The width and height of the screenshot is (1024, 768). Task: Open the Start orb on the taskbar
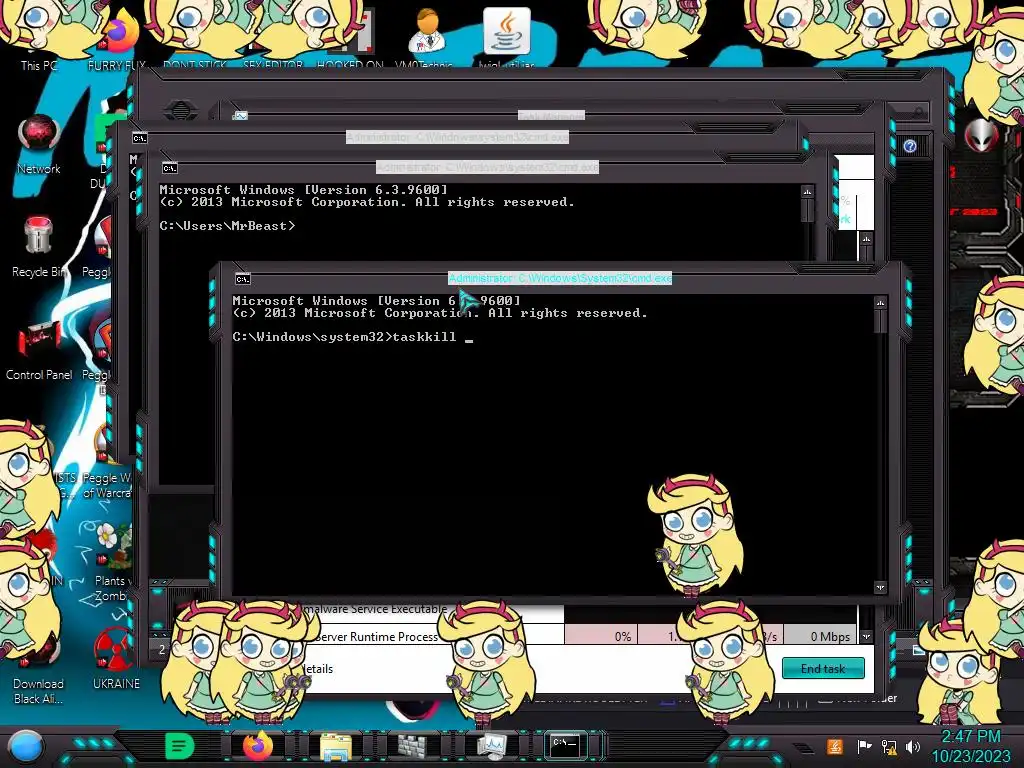tap(25, 747)
